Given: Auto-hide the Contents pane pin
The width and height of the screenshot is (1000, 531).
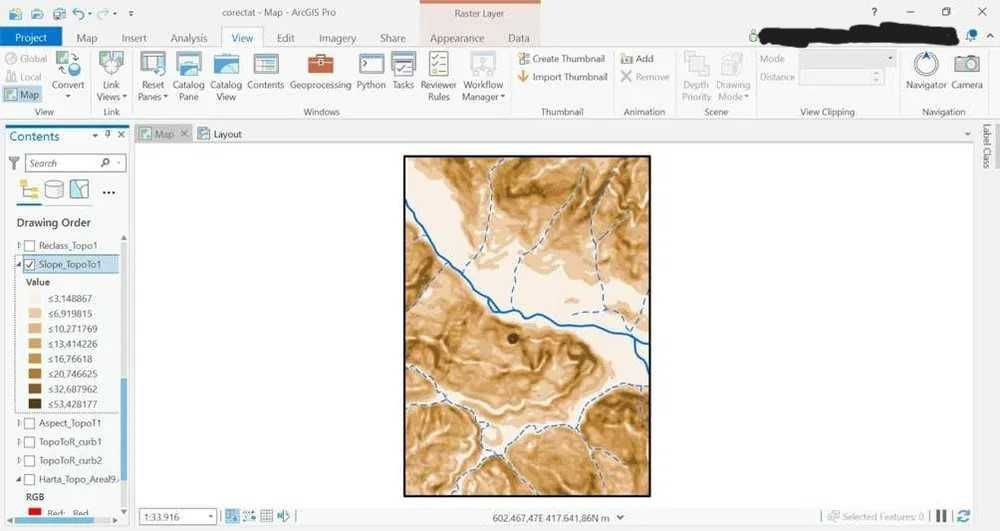Looking at the screenshot, I should [x=108, y=135].
